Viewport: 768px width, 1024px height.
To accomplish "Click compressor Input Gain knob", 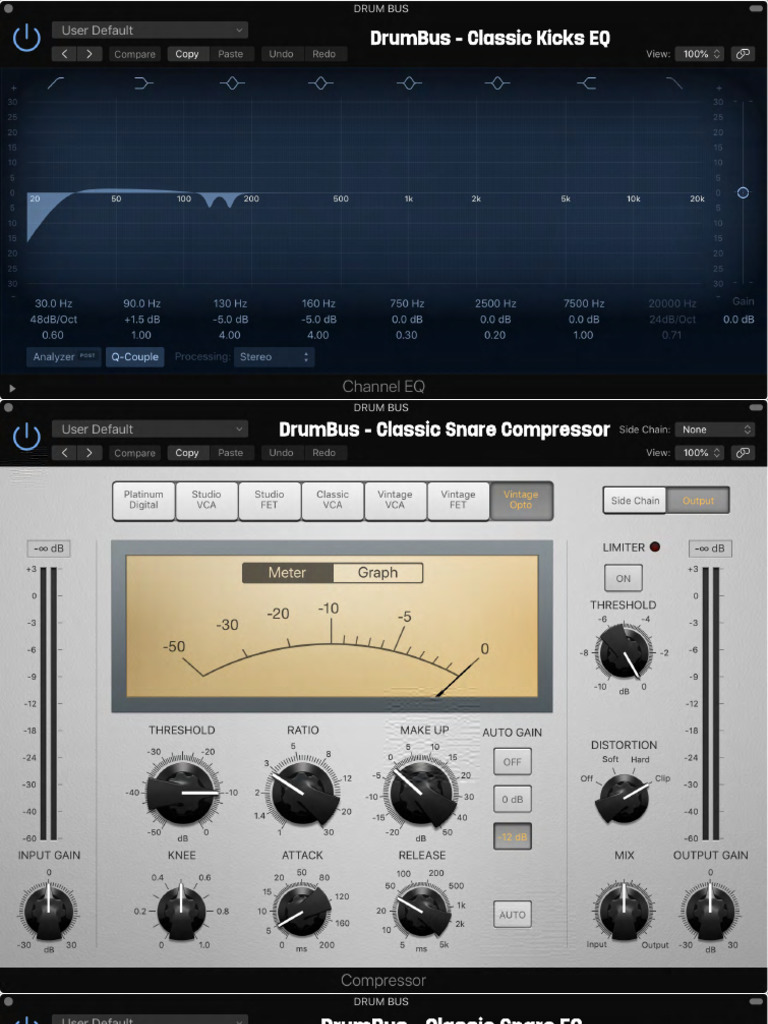I will click(48, 909).
